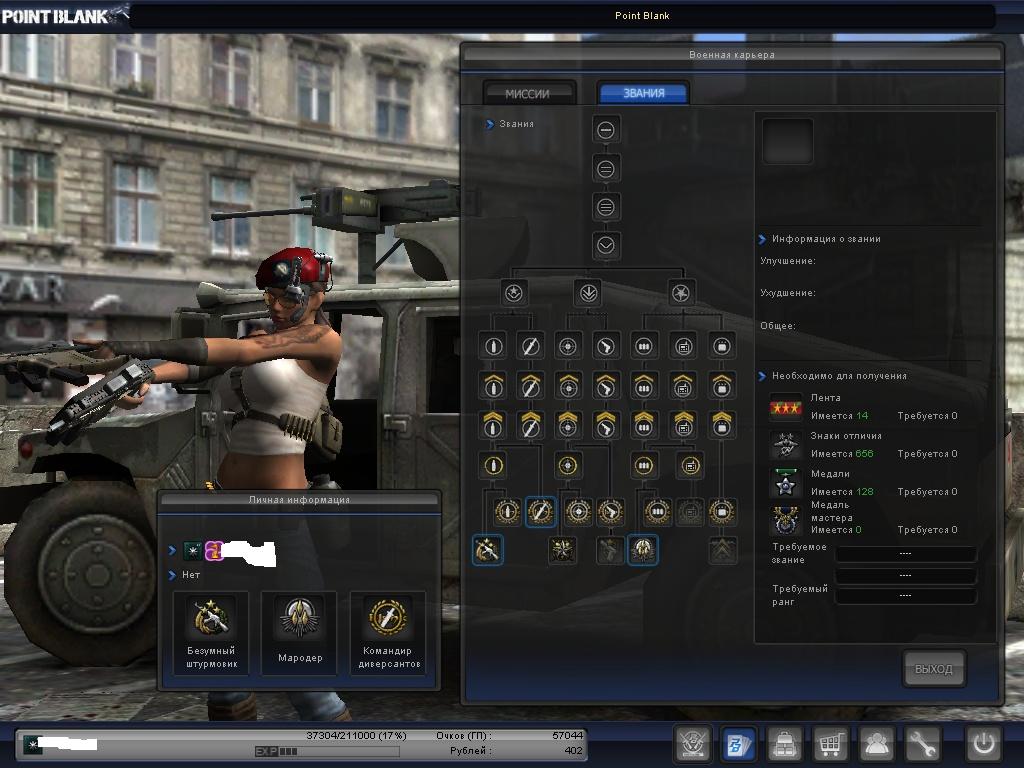This screenshot has width=1024, height=768.
Task: Select the plain three-shells rank without chevrons
Action: click(x=644, y=346)
